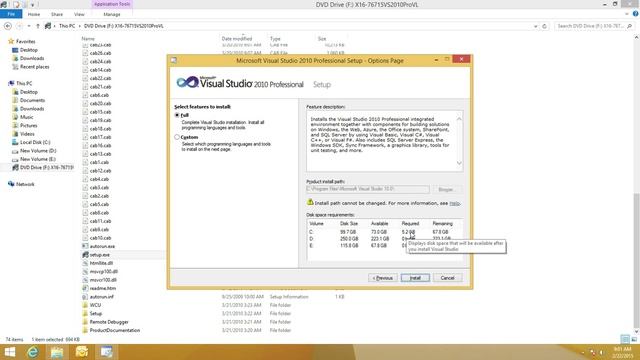Select This PC in navigation pane
The width and height of the screenshot is (640, 360).
tap(24, 83)
